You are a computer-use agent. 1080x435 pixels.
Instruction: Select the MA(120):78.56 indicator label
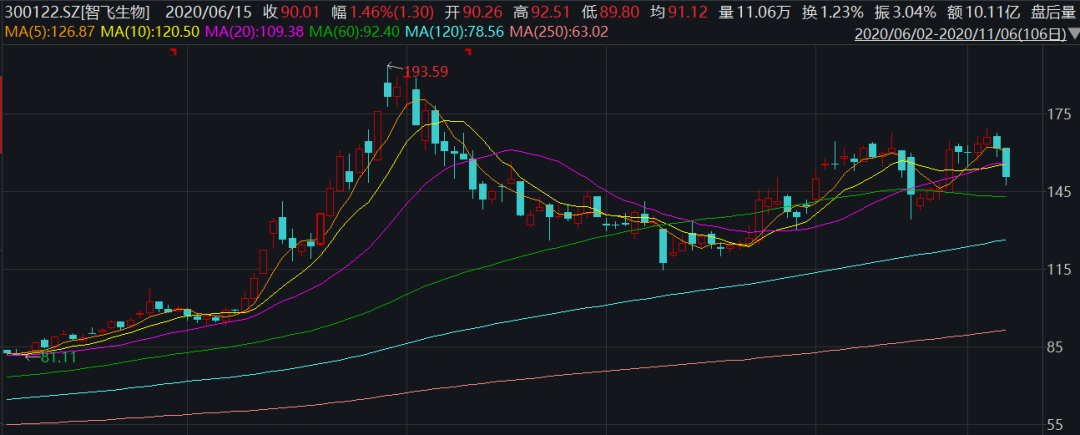point(456,32)
